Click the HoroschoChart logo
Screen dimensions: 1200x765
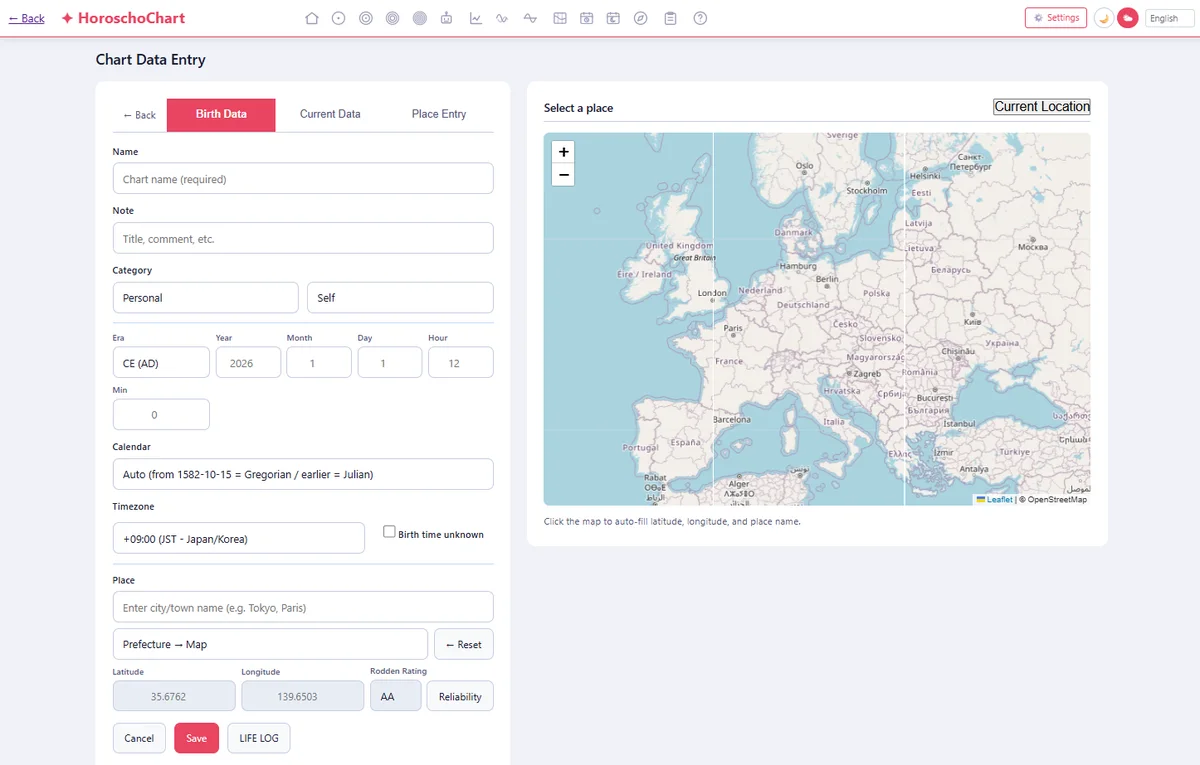pos(123,18)
